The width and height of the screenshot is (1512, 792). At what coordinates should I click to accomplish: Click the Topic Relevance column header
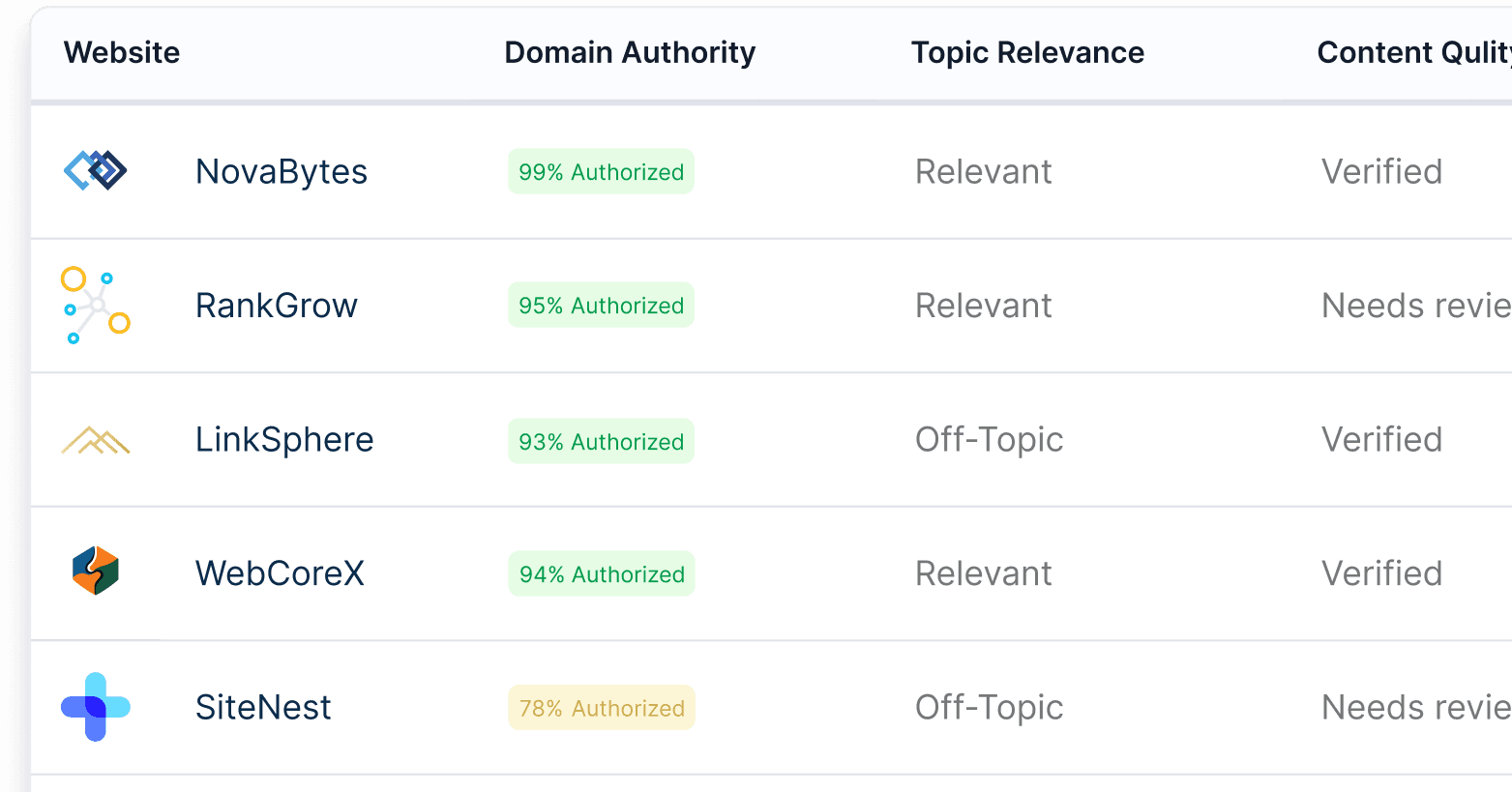(1027, 52)
